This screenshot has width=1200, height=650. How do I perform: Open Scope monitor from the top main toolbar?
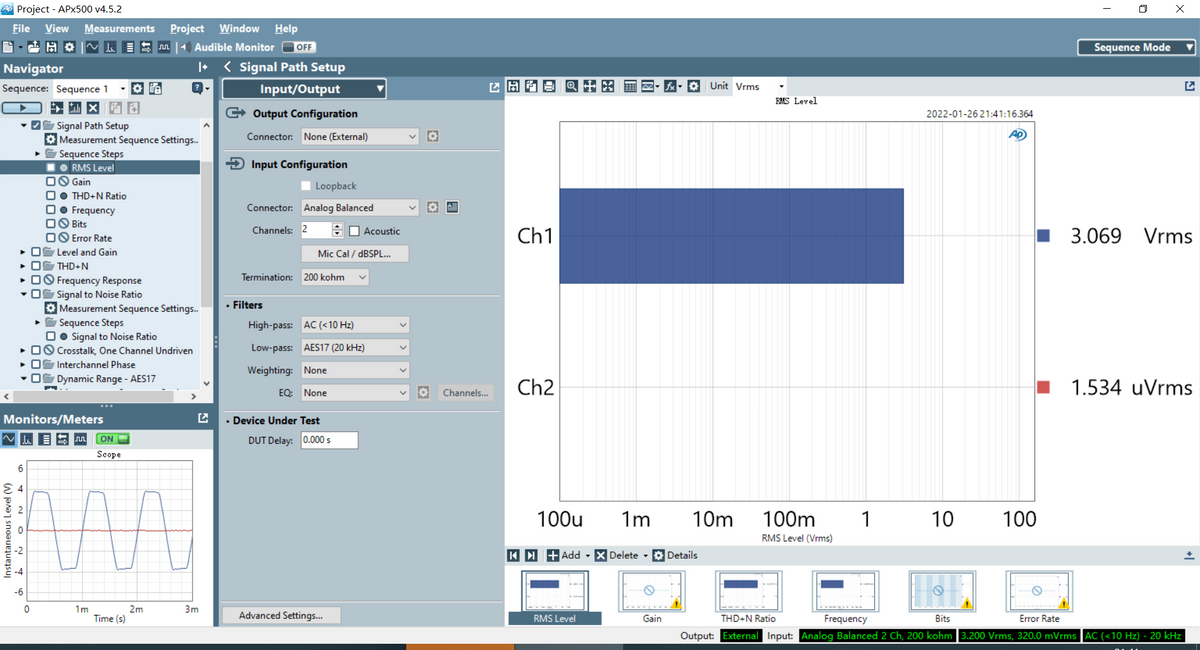coord(92,47)
